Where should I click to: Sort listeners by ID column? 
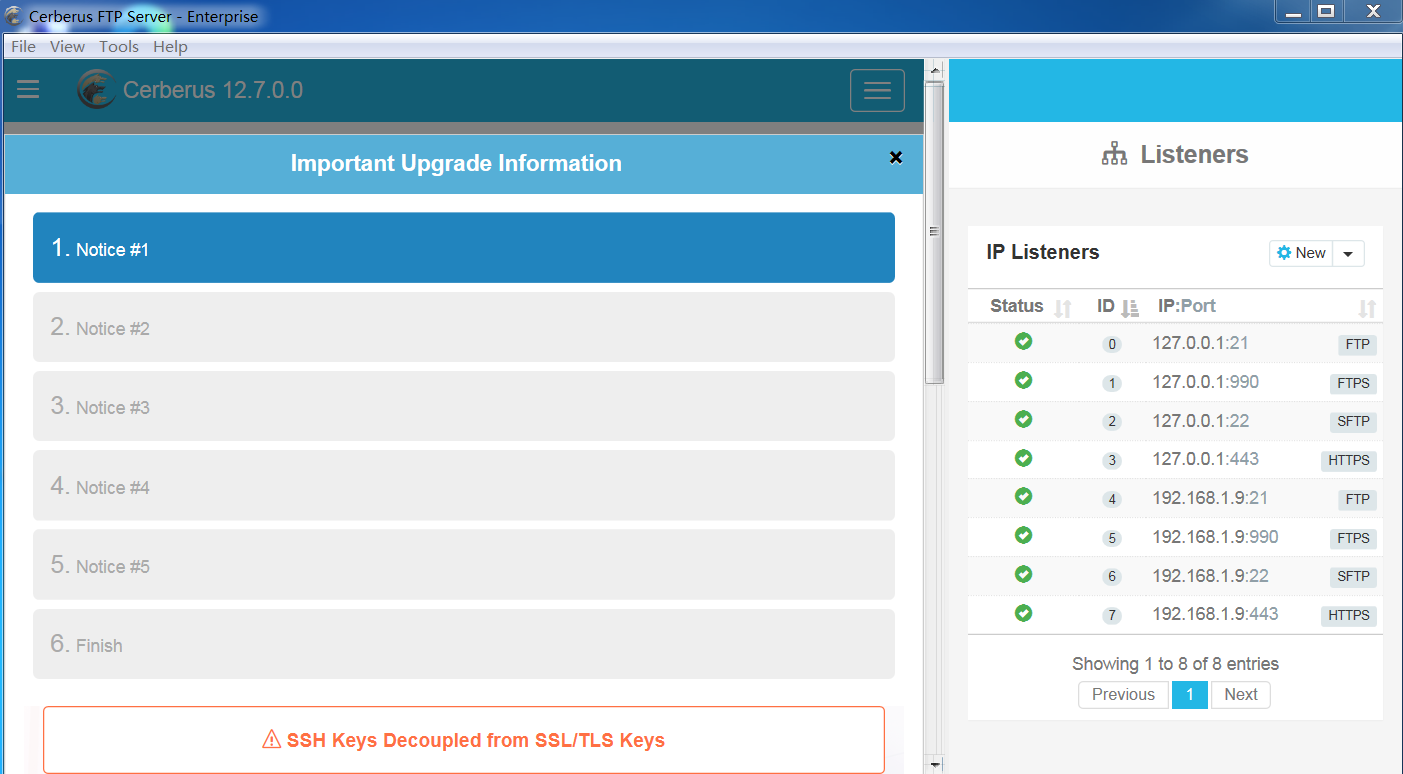[x=1118, y=307]
